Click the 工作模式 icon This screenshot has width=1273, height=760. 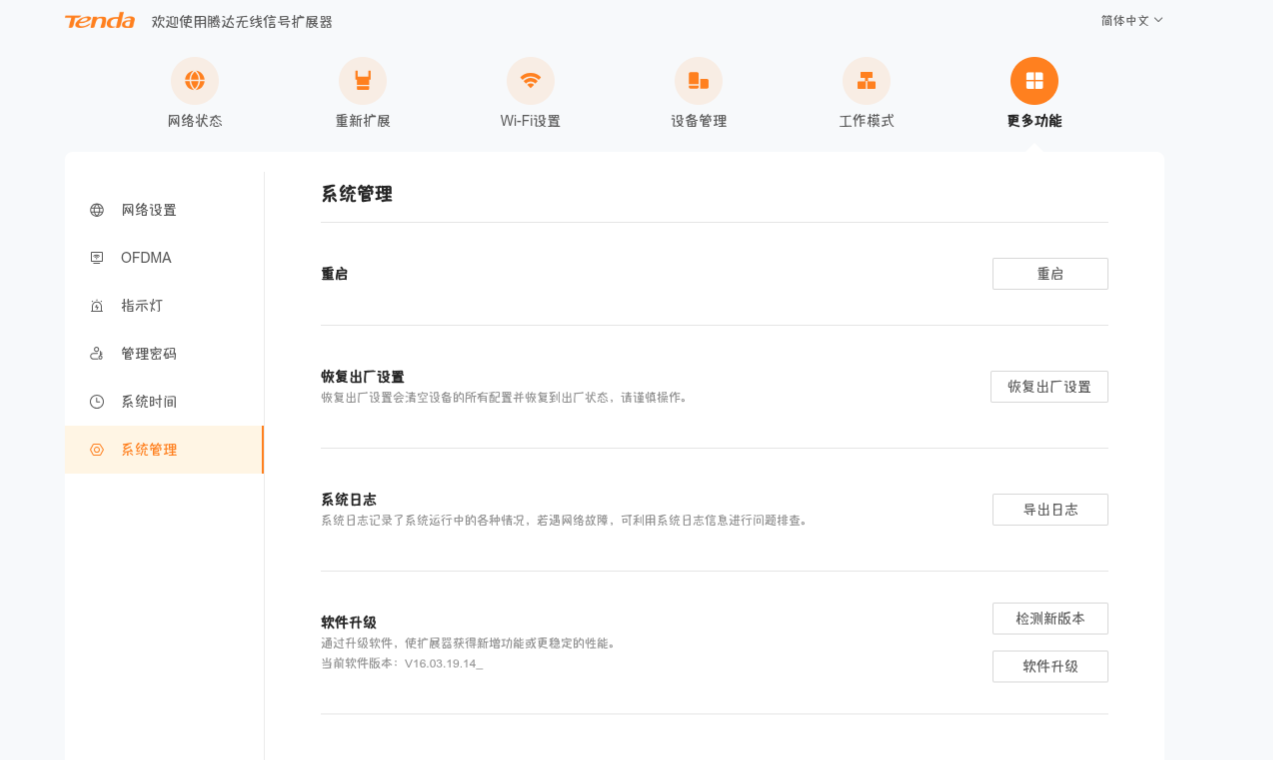coord(866,81)
